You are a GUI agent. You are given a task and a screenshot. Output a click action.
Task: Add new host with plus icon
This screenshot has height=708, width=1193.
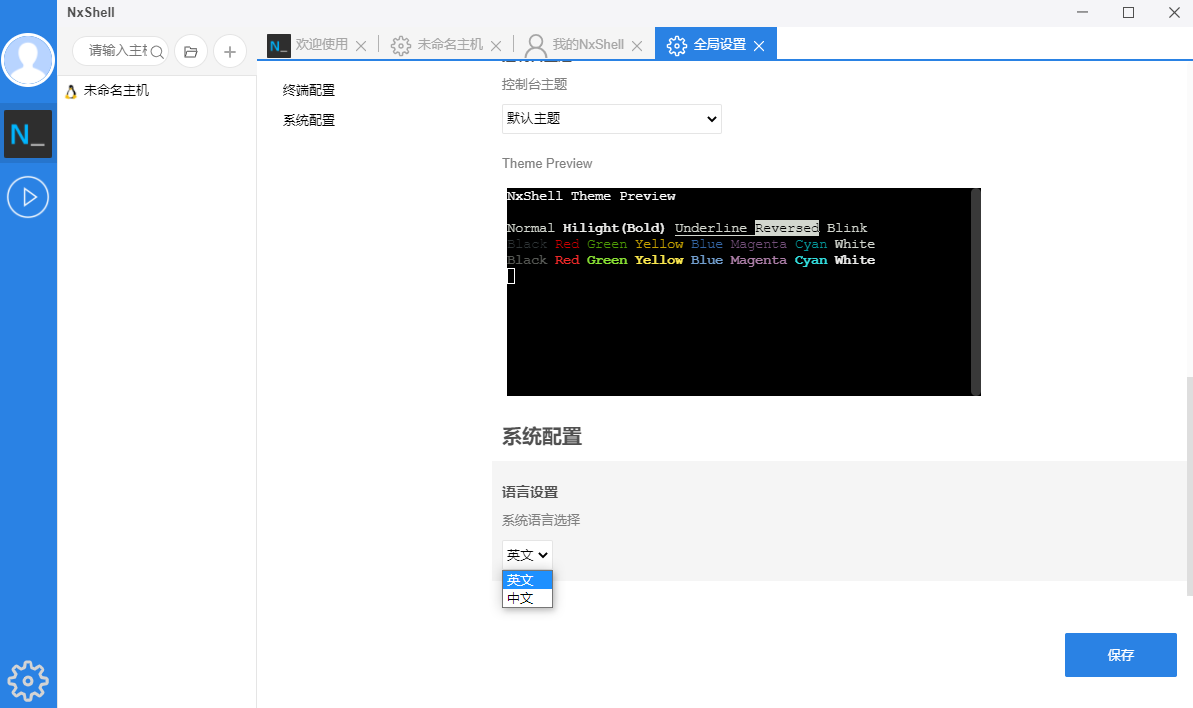tap(230, 51)
